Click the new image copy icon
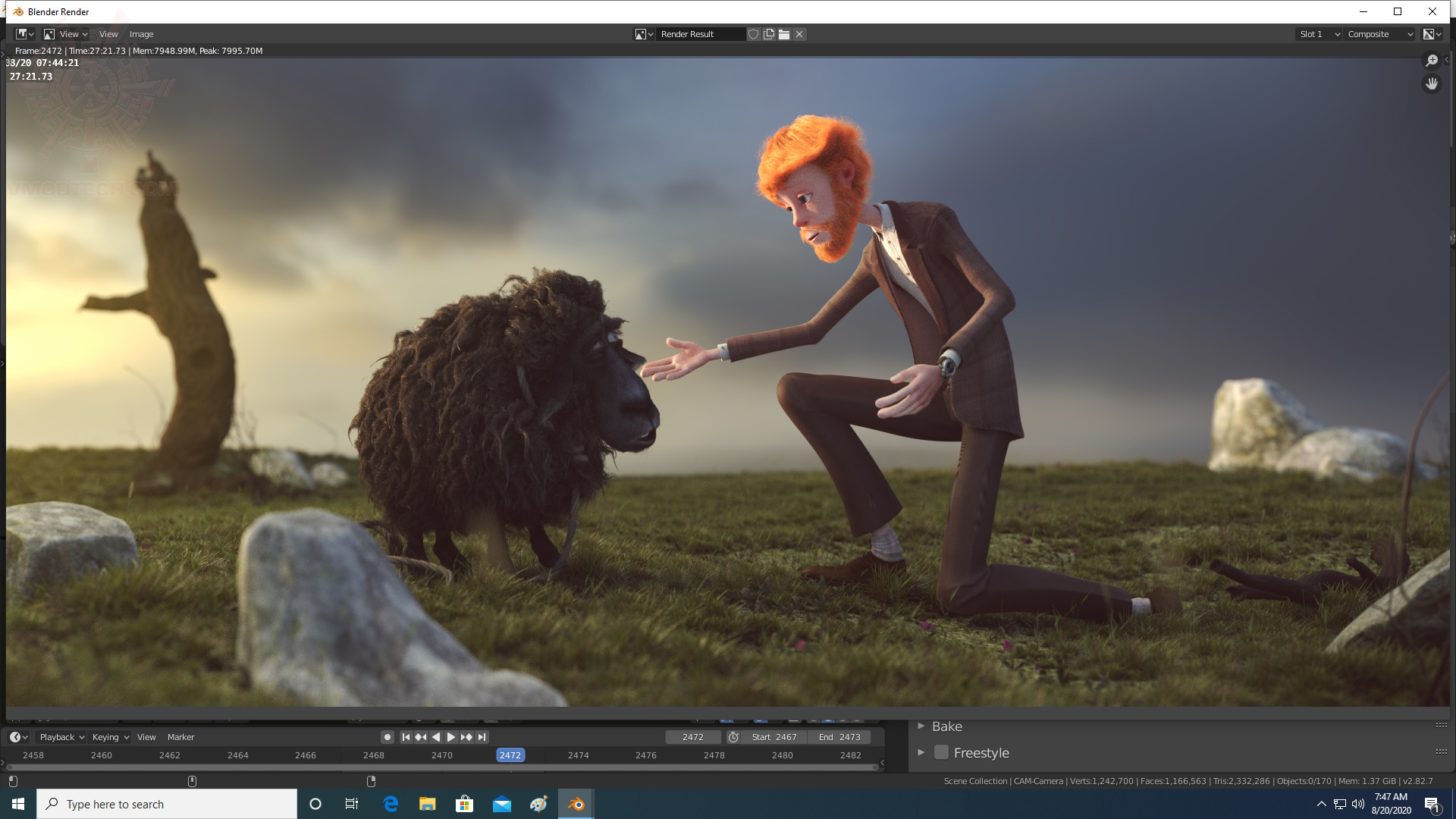 pyautogui.click(x=769, y=34)
